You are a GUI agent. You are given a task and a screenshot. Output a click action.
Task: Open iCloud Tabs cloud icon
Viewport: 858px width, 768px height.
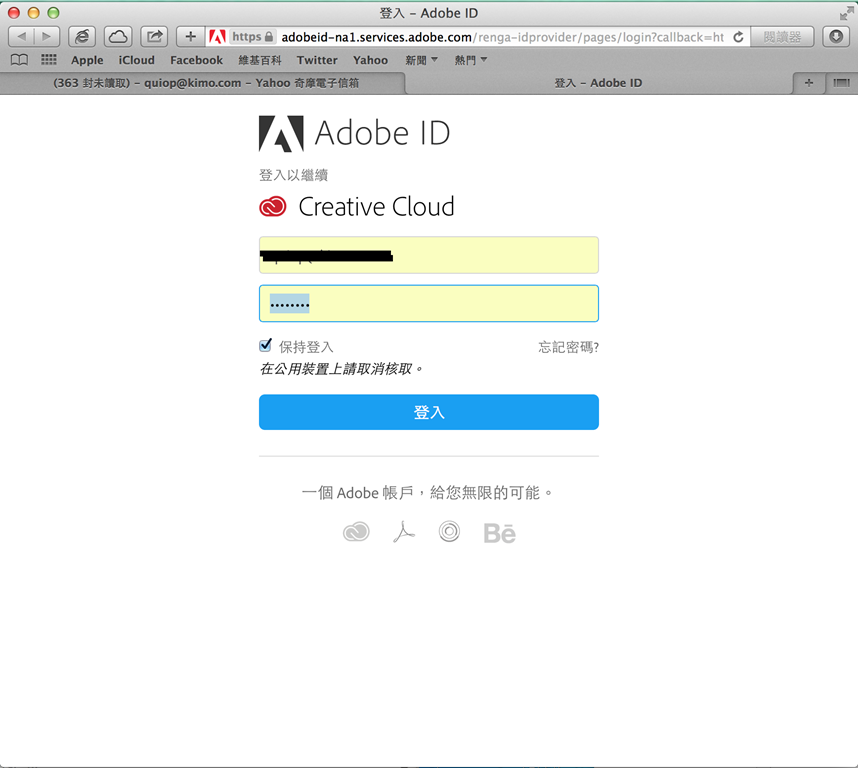tap(118, 37)
